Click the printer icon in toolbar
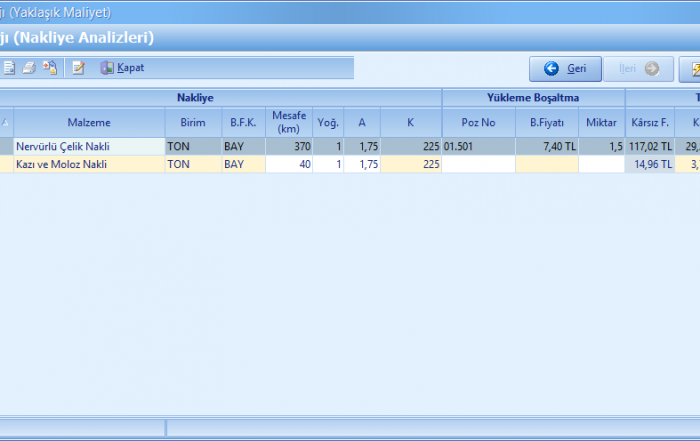The width and height of the screenshot is (700, 441). click(29, 68)
